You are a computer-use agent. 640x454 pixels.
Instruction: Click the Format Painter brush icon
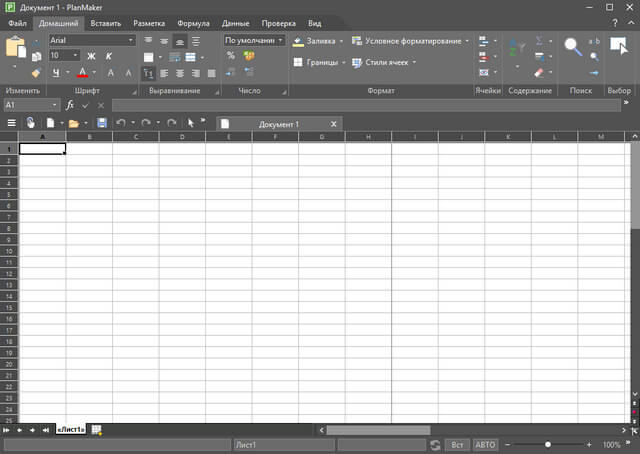coord(36,73)
